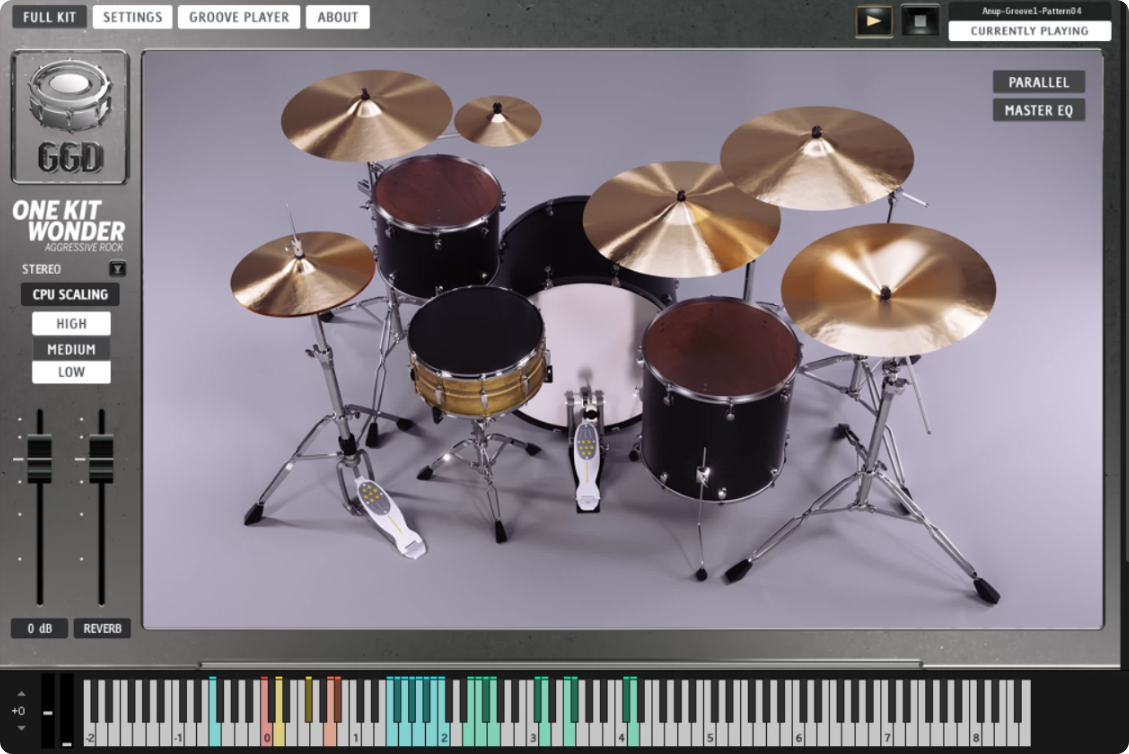Play the yellow white key next to key 0
The image size is (1129, 754).
[x=279, y=731]
